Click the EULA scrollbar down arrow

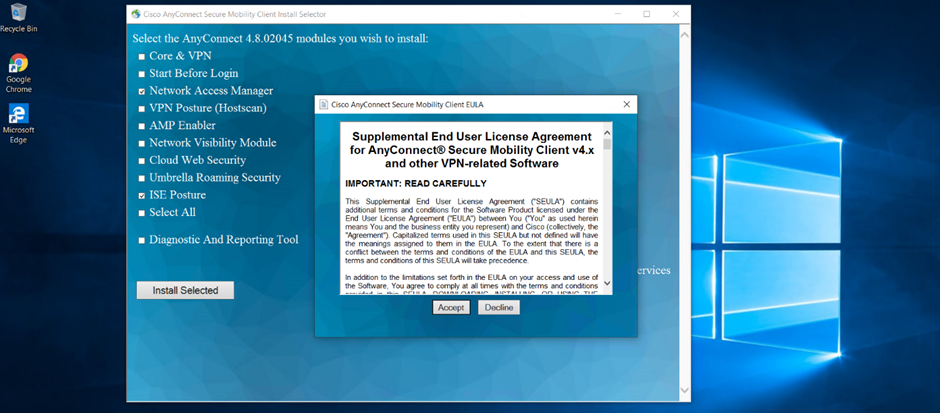(x=607, y=283)
